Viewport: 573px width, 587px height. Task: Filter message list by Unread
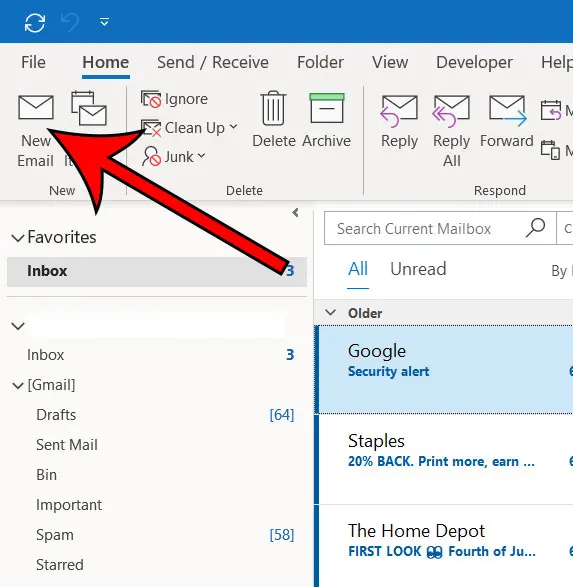click(418, 269)
